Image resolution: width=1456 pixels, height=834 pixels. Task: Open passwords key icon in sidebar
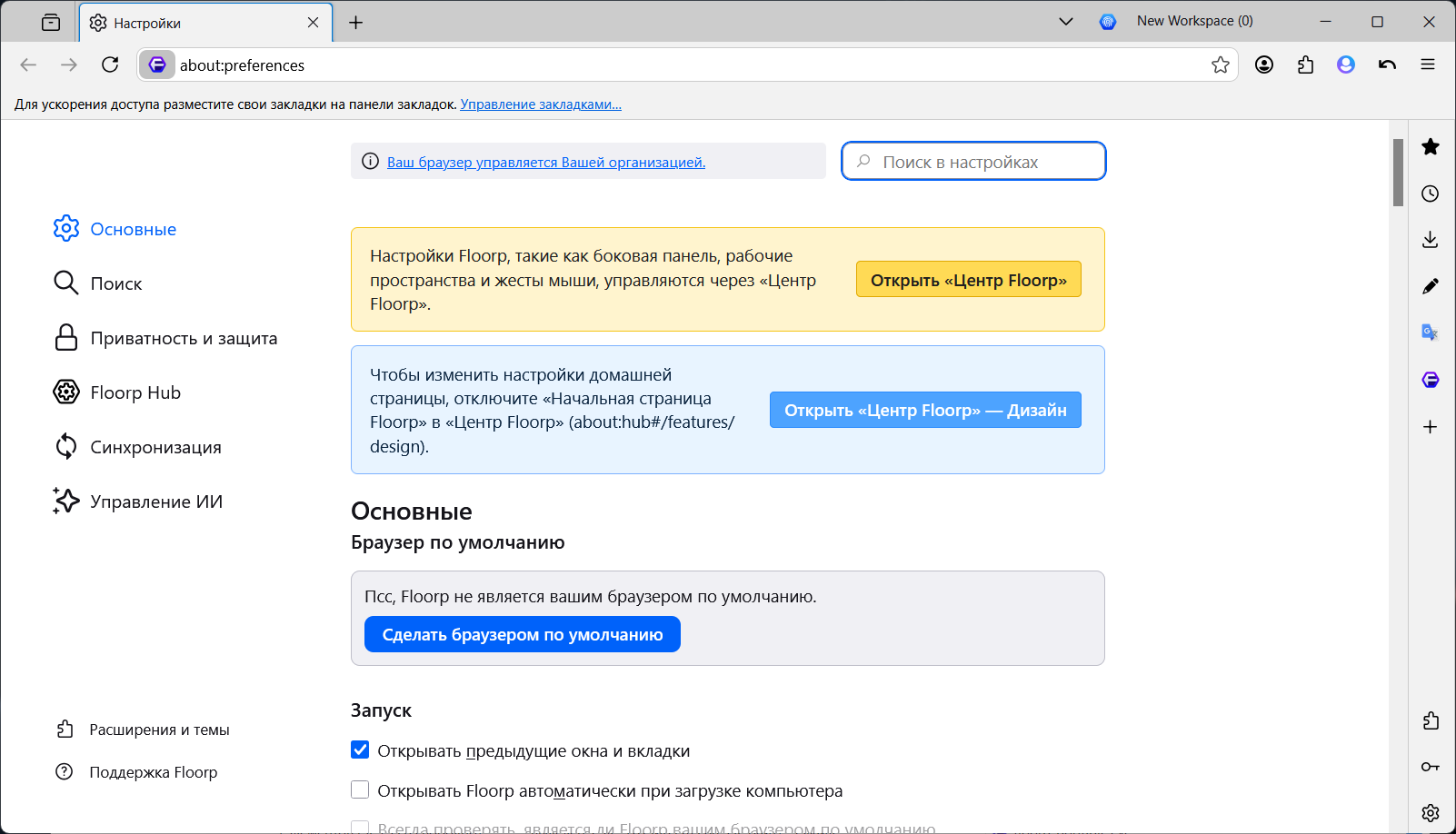tap(1431, 767)
